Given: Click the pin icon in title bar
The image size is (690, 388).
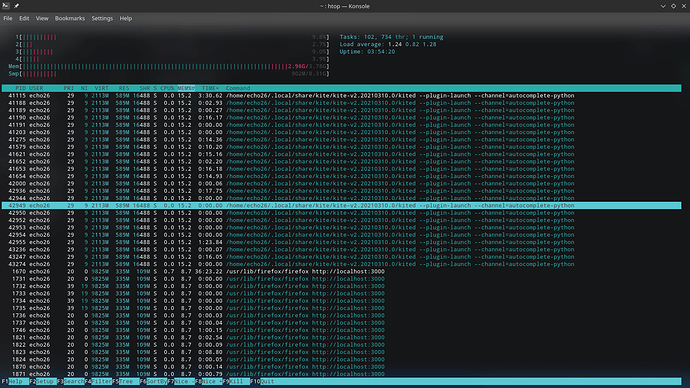Looking at the screenshot, I should tap(16, 6).
